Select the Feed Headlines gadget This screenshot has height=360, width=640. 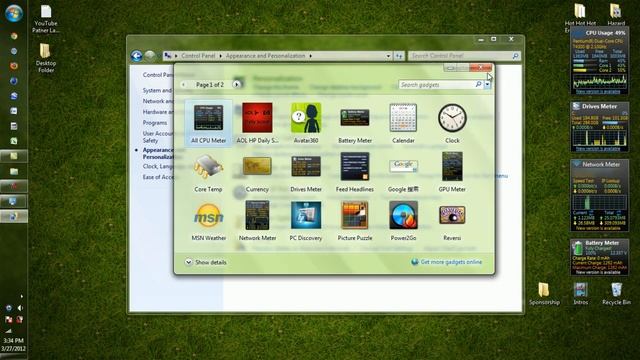355,172
